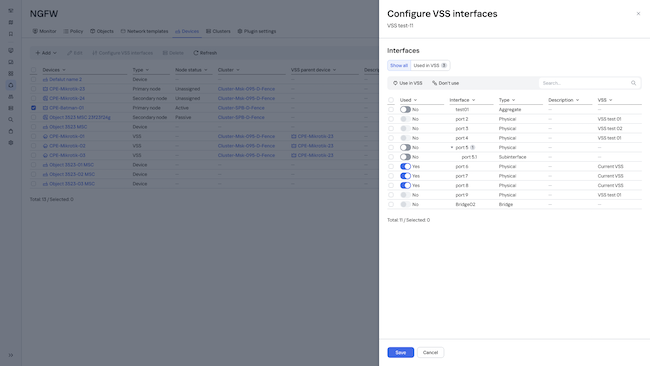Open the VSS column filter dropdown
The image size is (650, 366).
[x=610, y=100]
